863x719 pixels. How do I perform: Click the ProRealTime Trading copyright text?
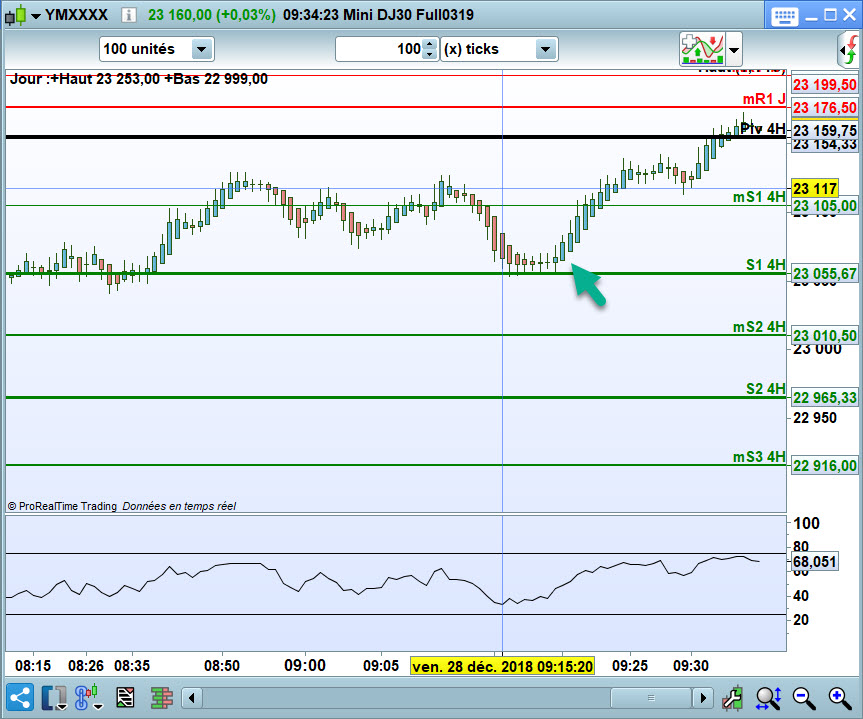click(62, 506)
